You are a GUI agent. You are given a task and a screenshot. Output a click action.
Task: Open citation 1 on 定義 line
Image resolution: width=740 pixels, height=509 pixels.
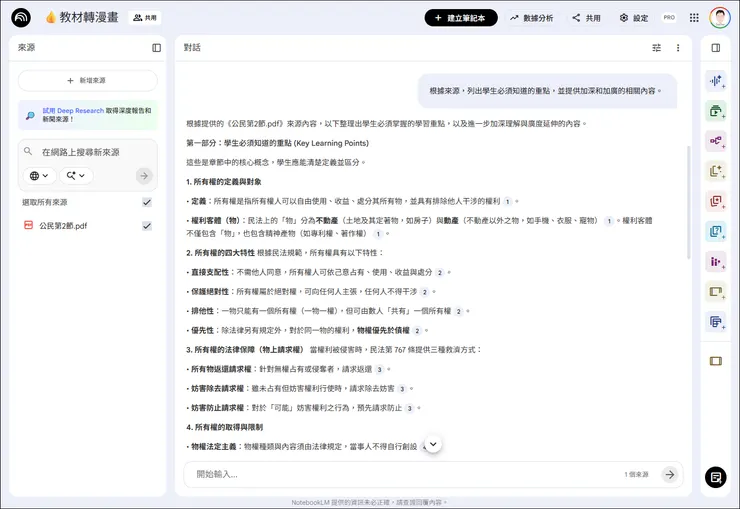[x=508, y=201]
